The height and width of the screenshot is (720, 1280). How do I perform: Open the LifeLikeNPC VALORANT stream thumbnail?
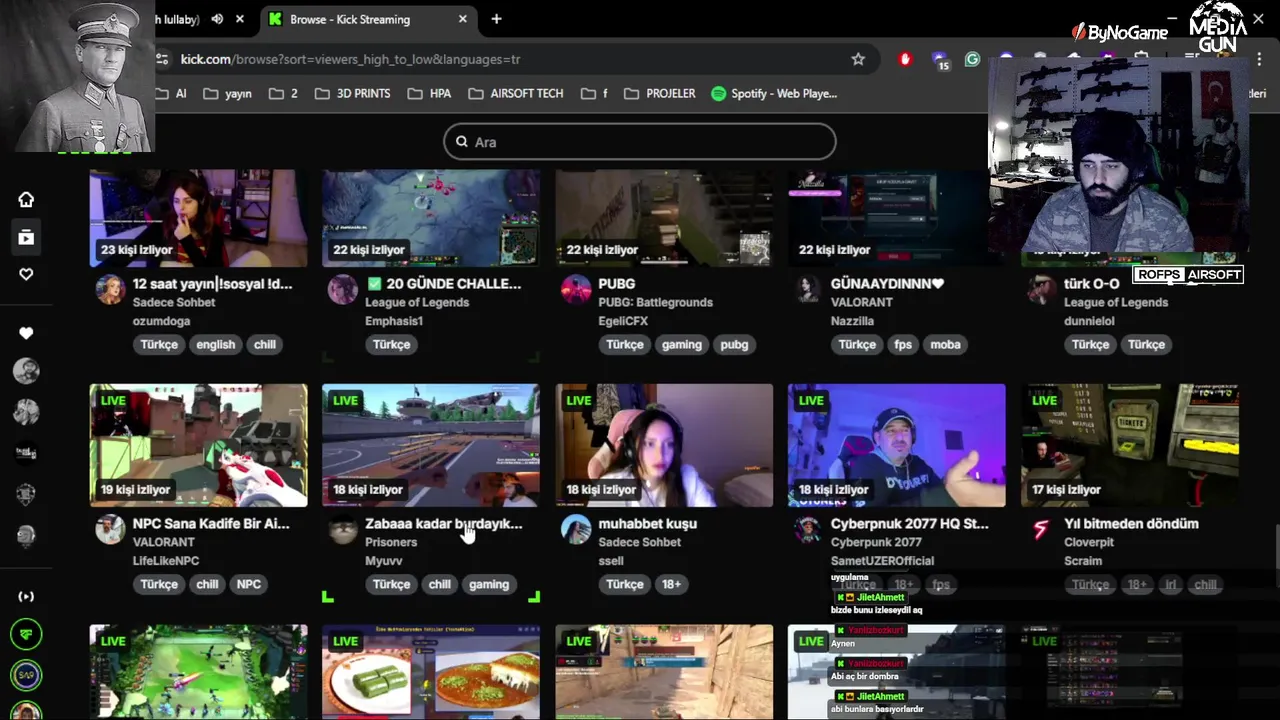[198, 445]
